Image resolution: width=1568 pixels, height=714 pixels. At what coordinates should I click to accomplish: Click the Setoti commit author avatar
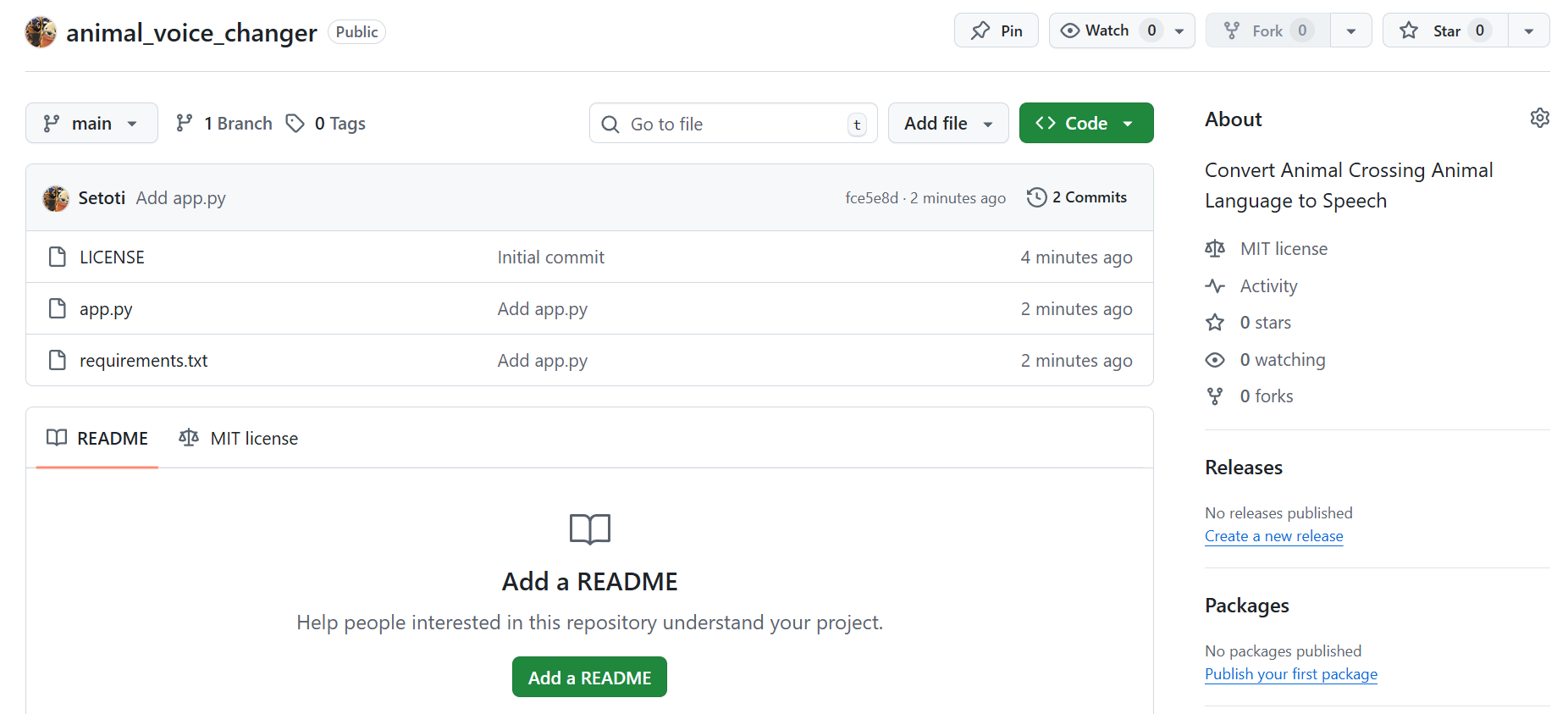coord(56,198)
